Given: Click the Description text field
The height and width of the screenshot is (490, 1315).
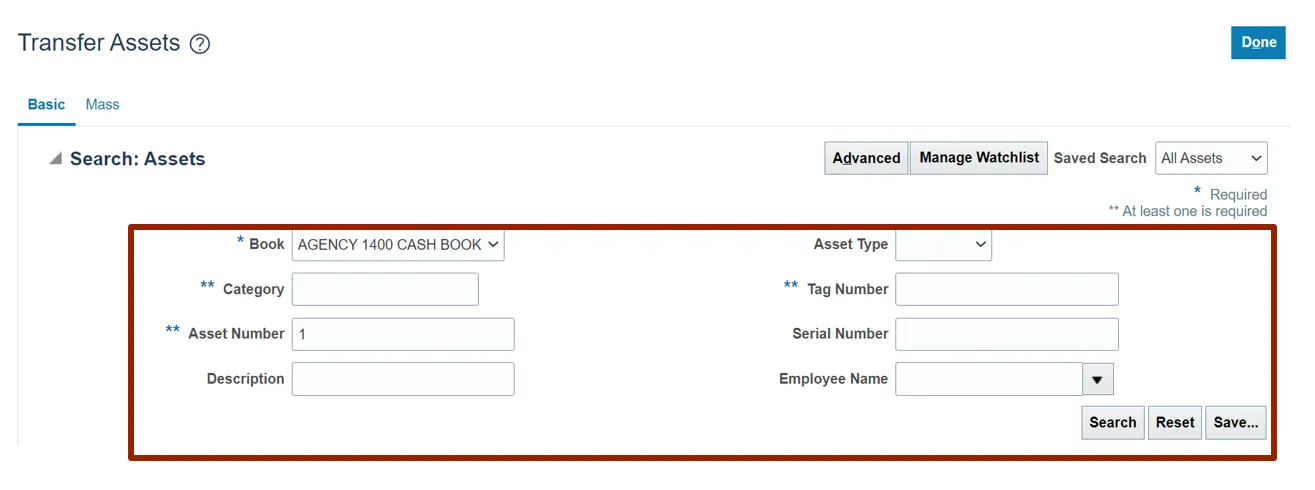Looking at the screenshot, I should pyautogui.click(x=403, y=379).
